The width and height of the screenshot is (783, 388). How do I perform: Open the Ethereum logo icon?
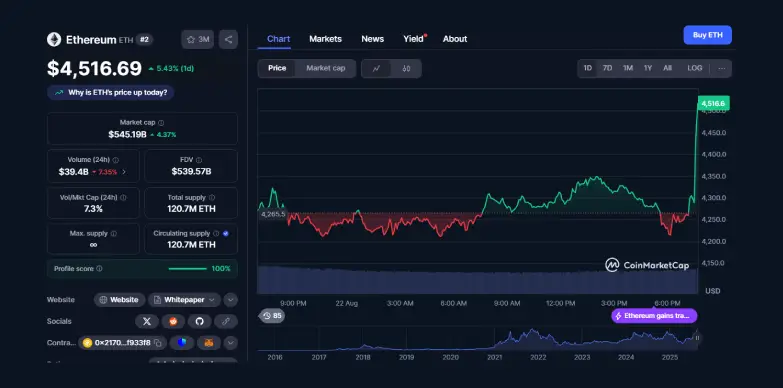[x=54, y=39]
